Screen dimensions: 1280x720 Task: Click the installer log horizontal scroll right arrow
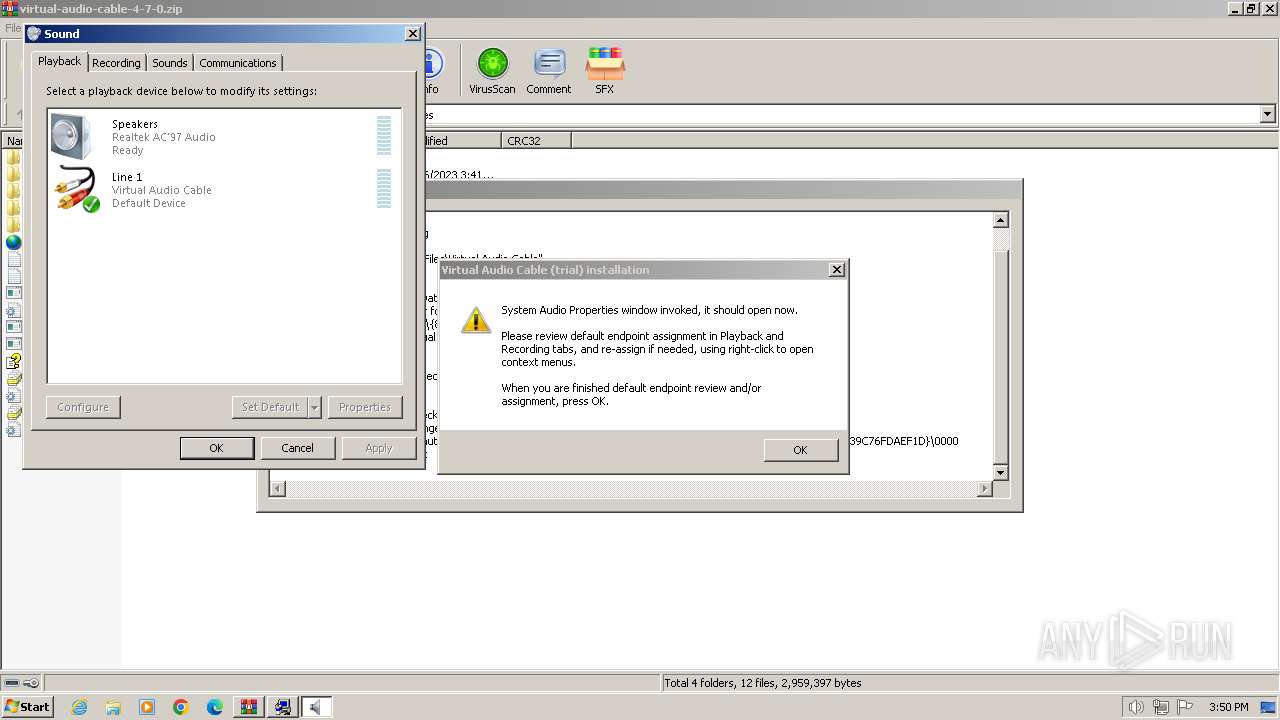point(984,488)
